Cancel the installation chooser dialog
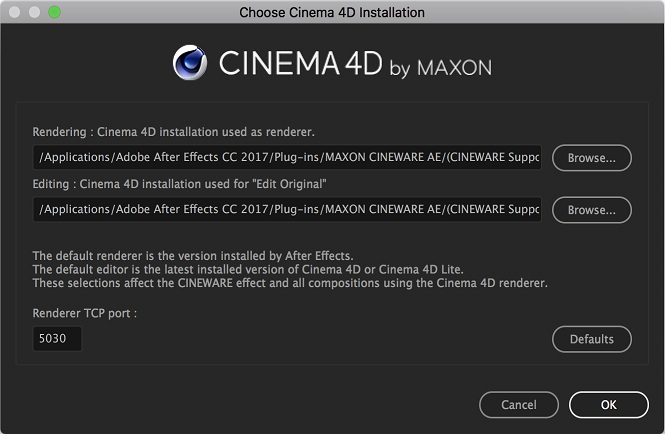The image size is (665, 434). (519, 405)
